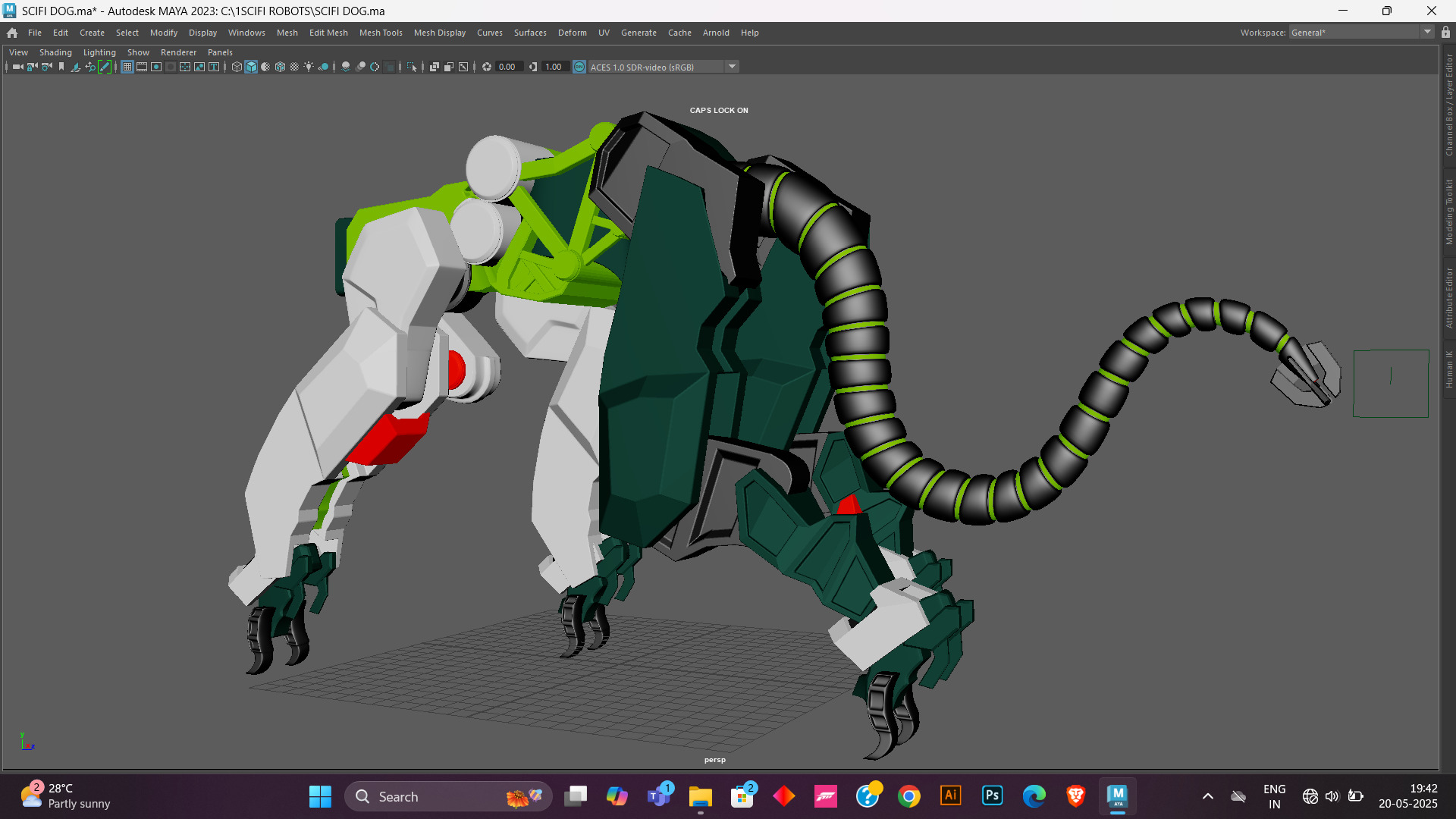Click the Bookmarks icon in panel toolbar
Image resolution: width=1456 pixels, height=819 pixels.
click(x=61, y=67)
